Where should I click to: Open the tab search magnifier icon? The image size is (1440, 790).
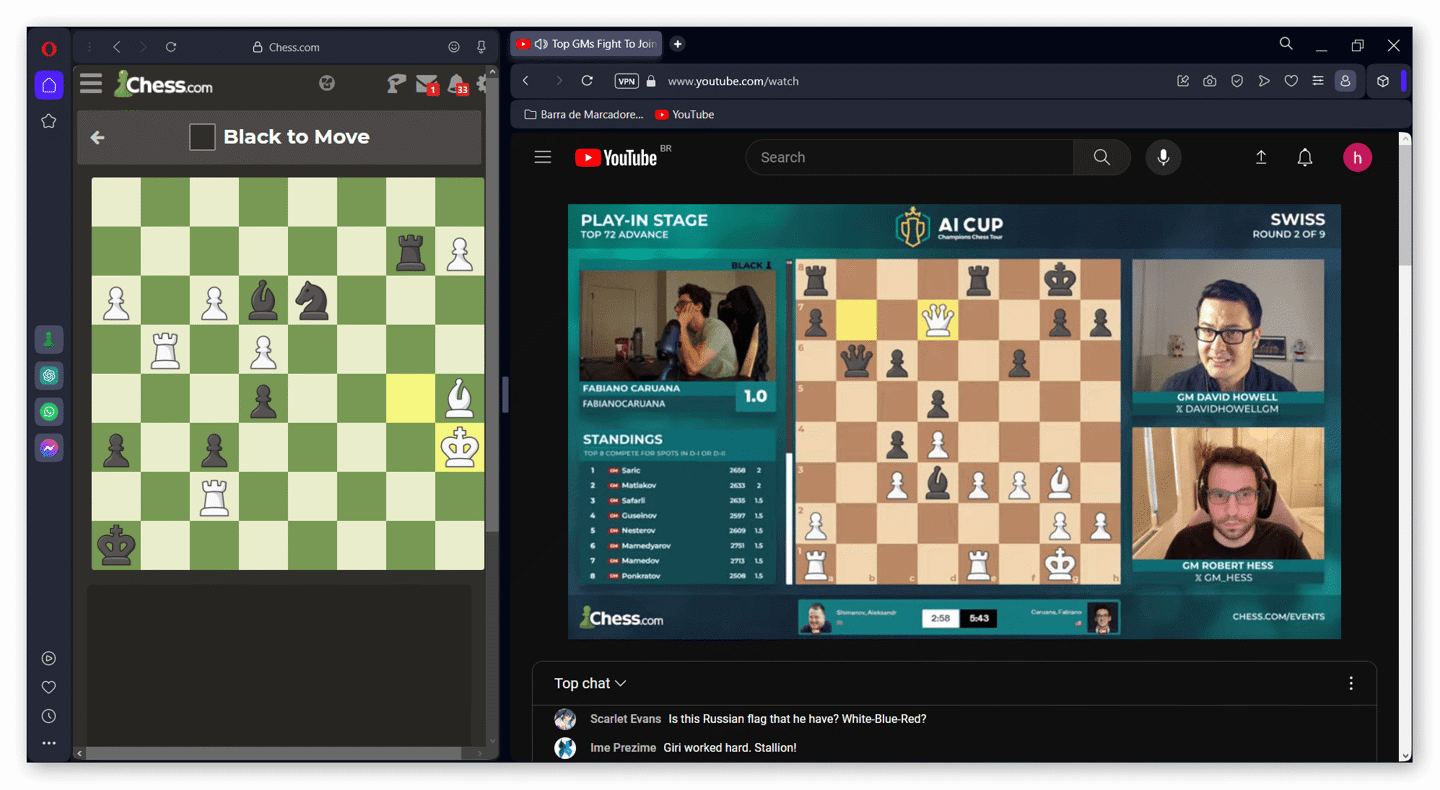(1286, 44)
